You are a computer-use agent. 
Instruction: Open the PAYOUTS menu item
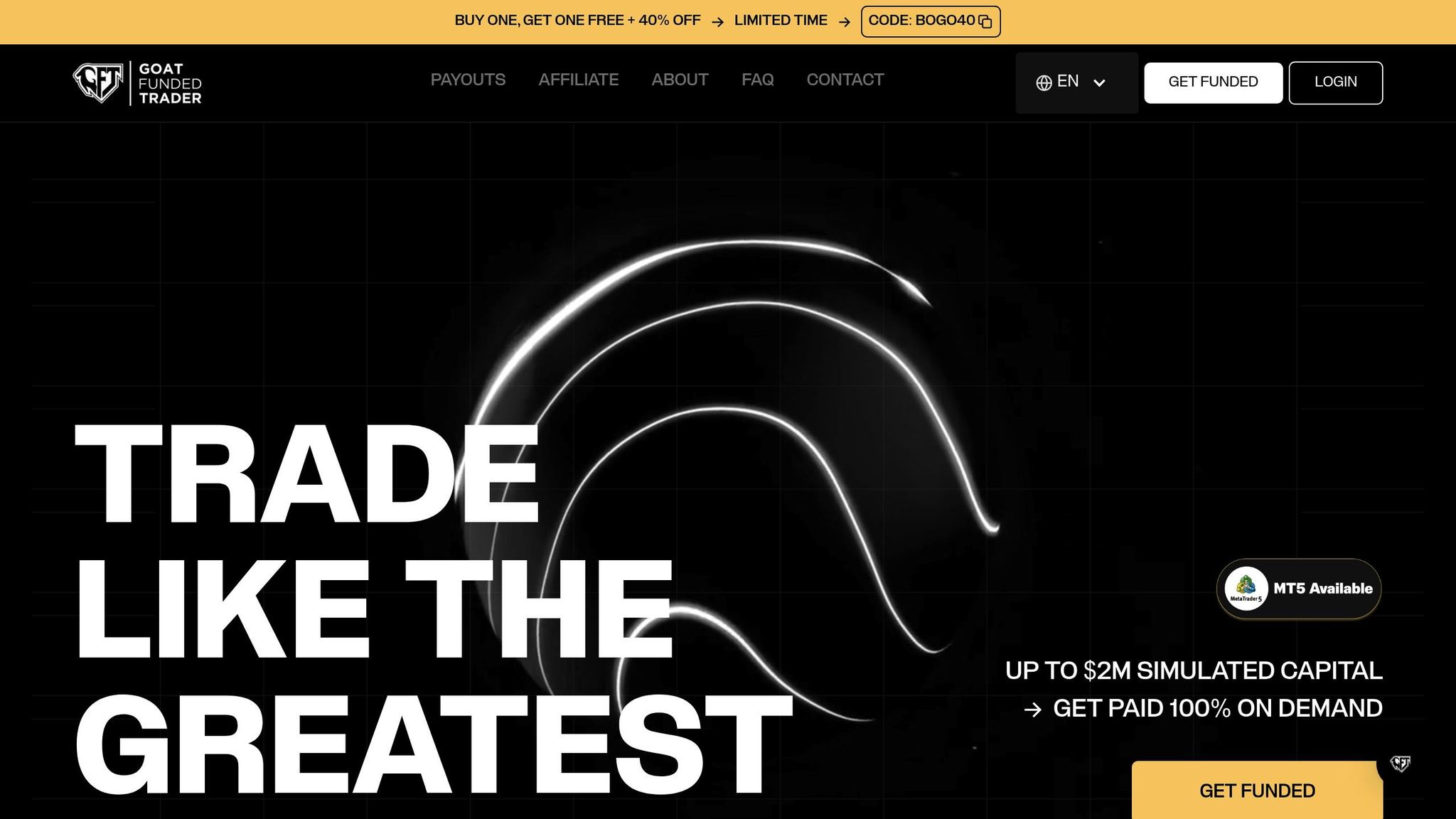point(468,80)
